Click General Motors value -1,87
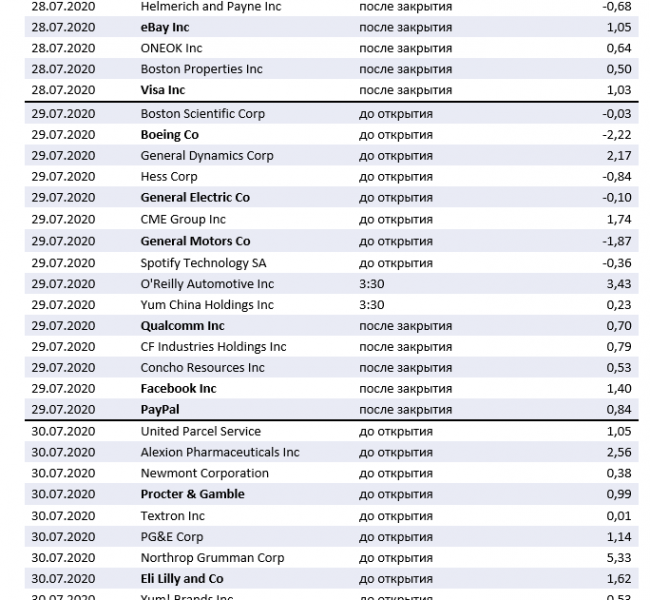The height and width of the screenshot is (600, 650). tap(617, 241)
